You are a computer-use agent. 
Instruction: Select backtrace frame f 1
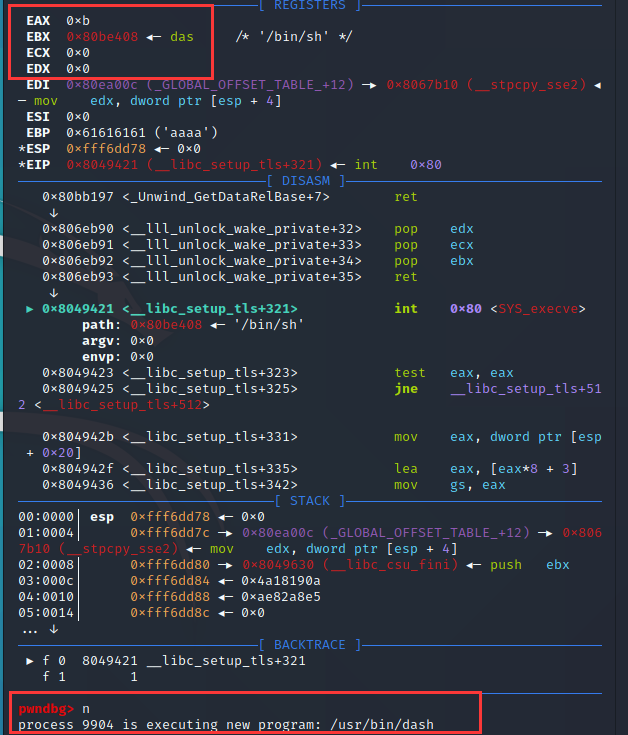coord(90,677)
